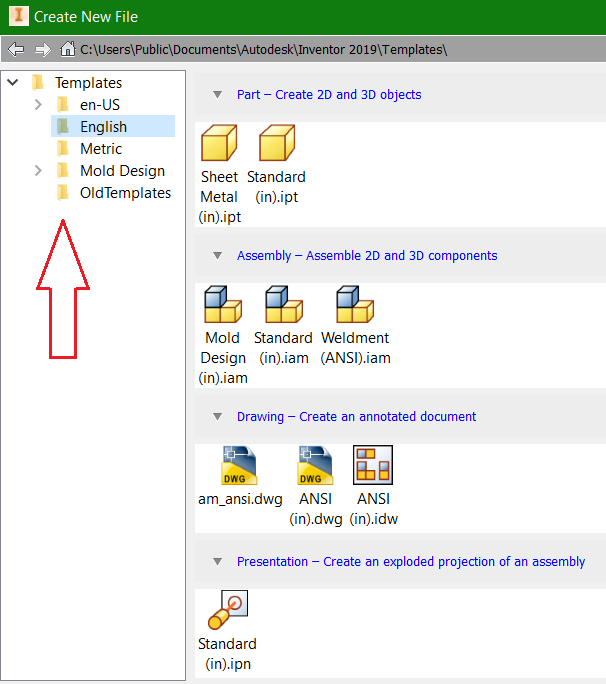Click the Part – Create 2D and 3D objects heading
The image size is (606, 684).
(329, 95)
